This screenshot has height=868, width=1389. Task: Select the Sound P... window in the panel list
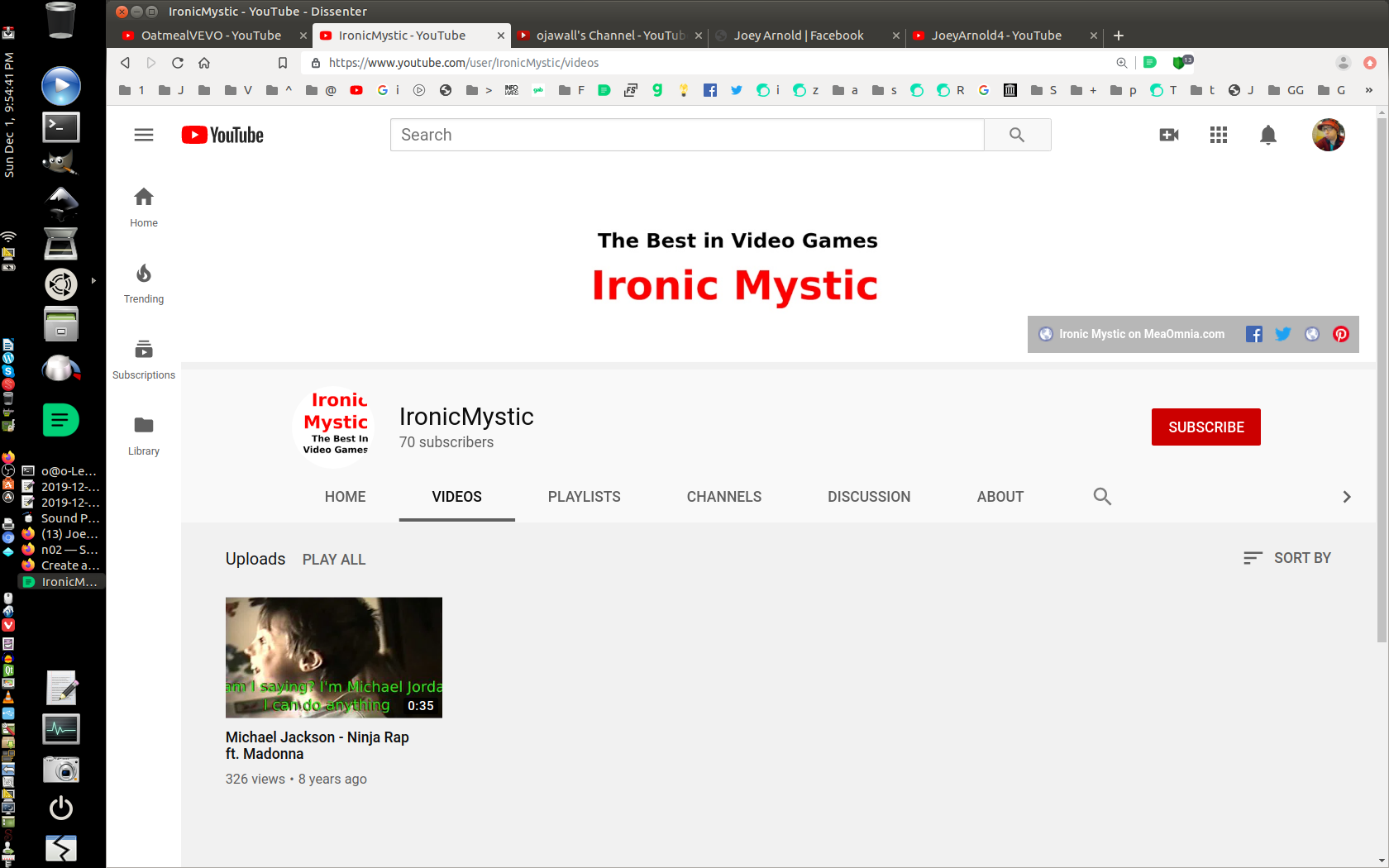click(62, 518)
